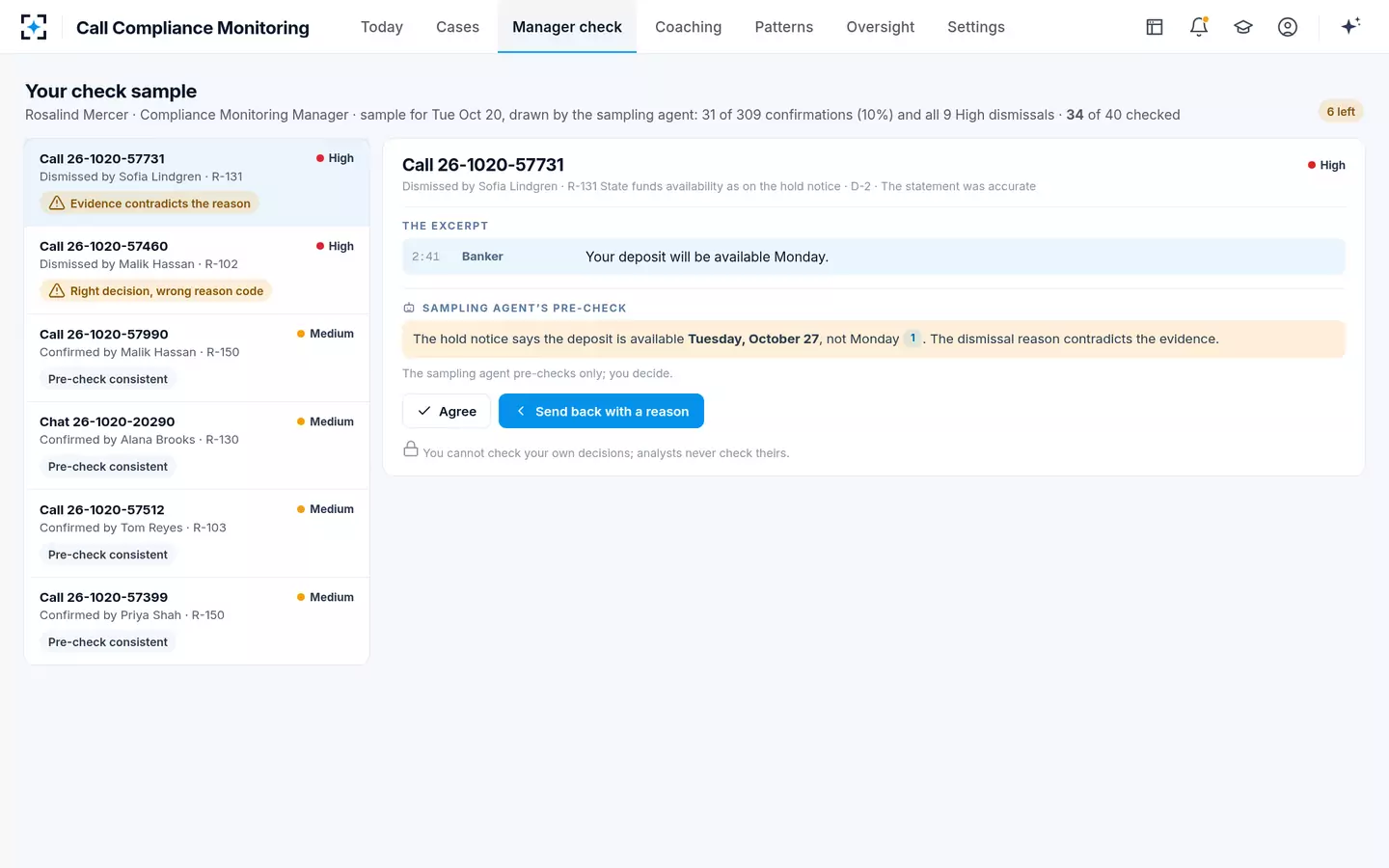1389x868 pixels.
Task: Click warning icon on Evidence contradicts the reason
Action: (x=57, y=203)
